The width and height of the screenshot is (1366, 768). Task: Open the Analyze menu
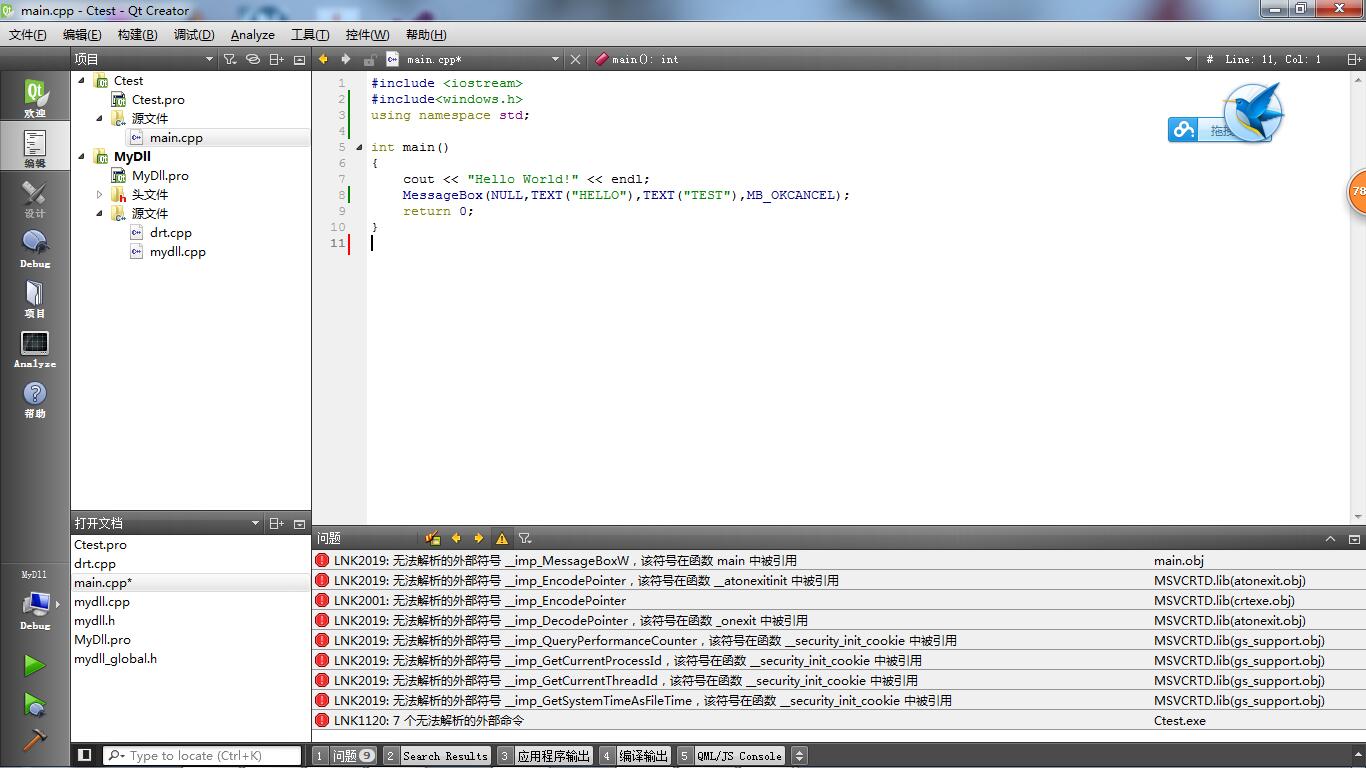pos(252,35)
